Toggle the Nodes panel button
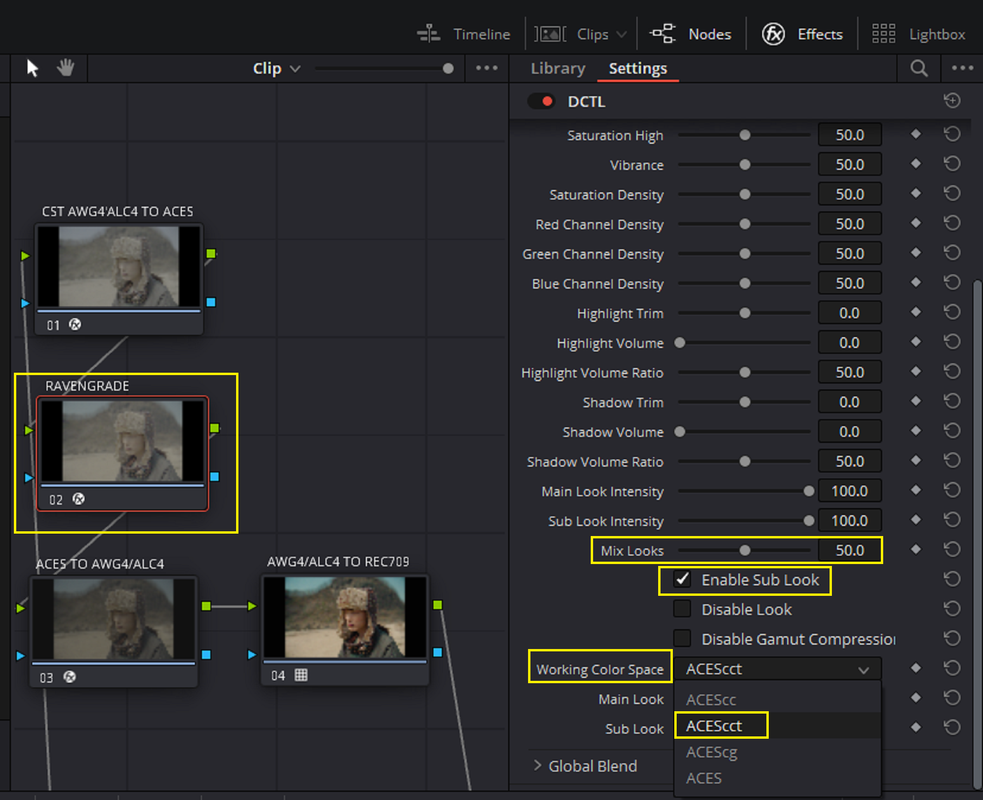 tap(690, 34)
